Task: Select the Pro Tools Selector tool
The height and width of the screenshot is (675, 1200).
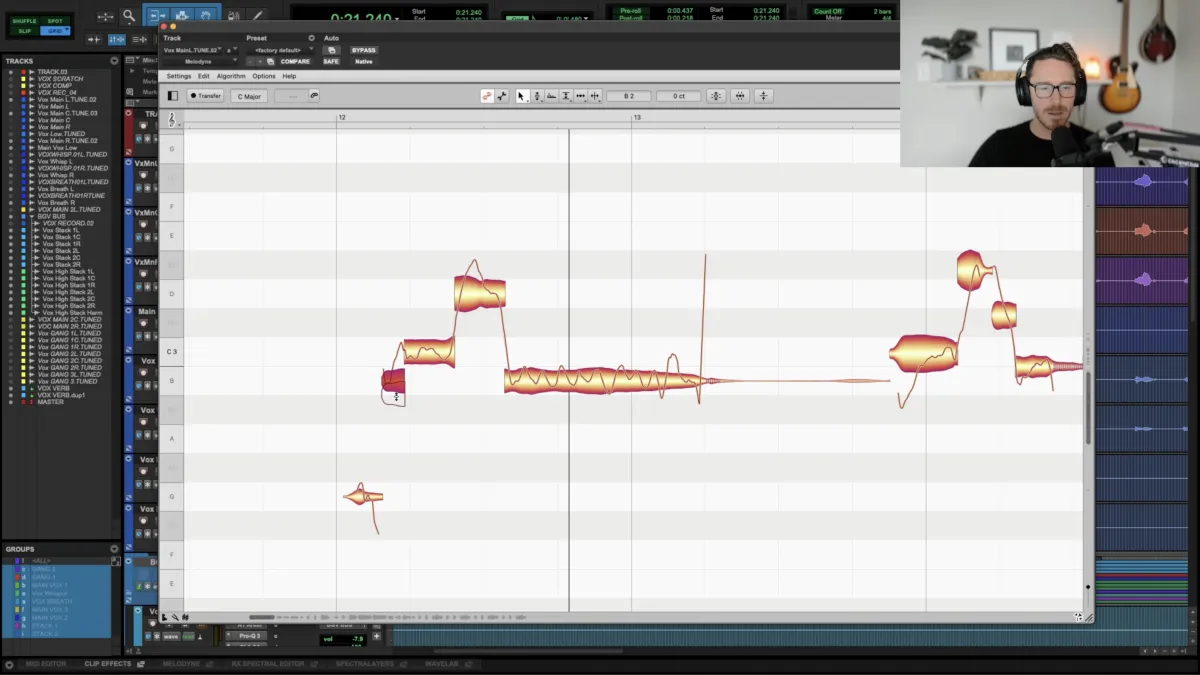Action: tap(182, 15)
